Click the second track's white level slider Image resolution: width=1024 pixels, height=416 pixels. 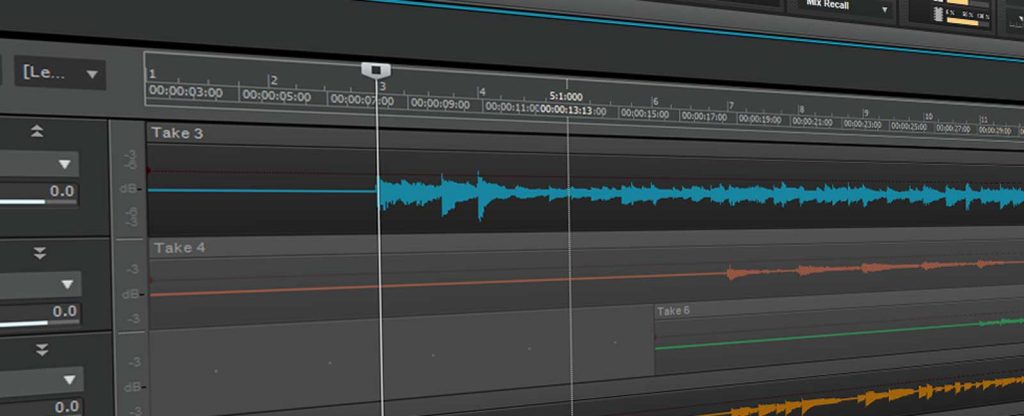(x=24, y=322)
